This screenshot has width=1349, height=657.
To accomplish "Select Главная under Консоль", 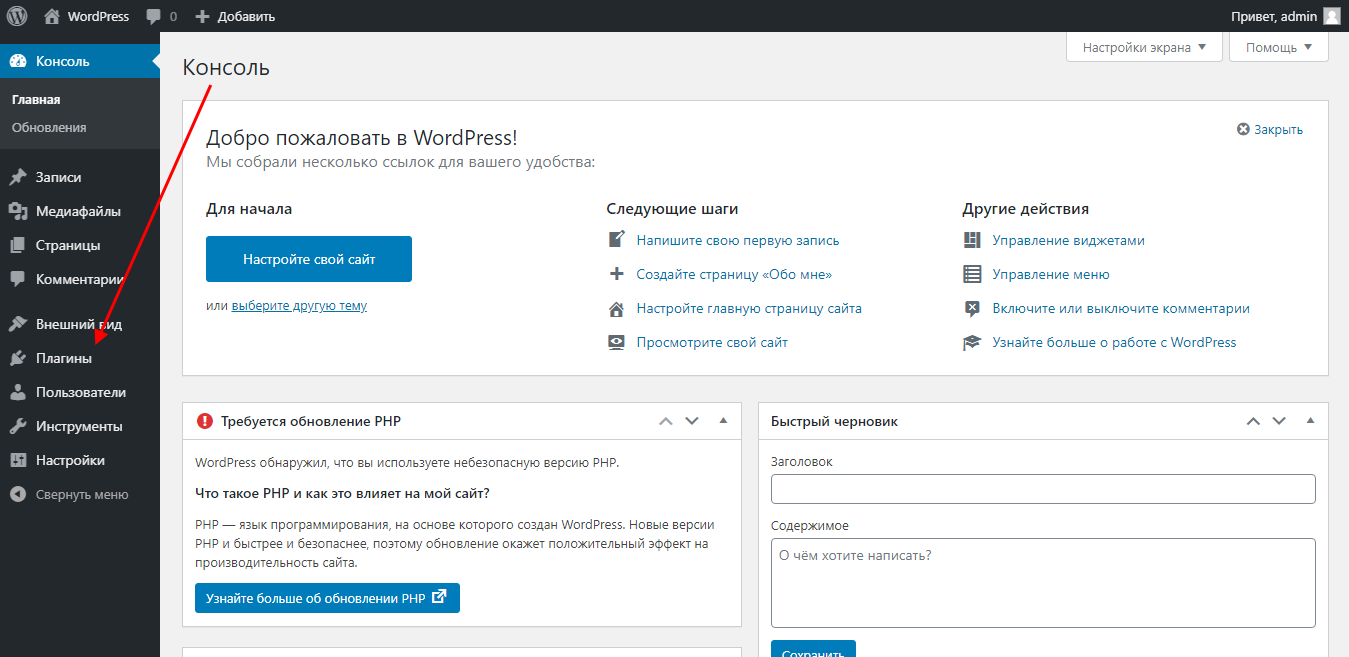I will [37, 99].
